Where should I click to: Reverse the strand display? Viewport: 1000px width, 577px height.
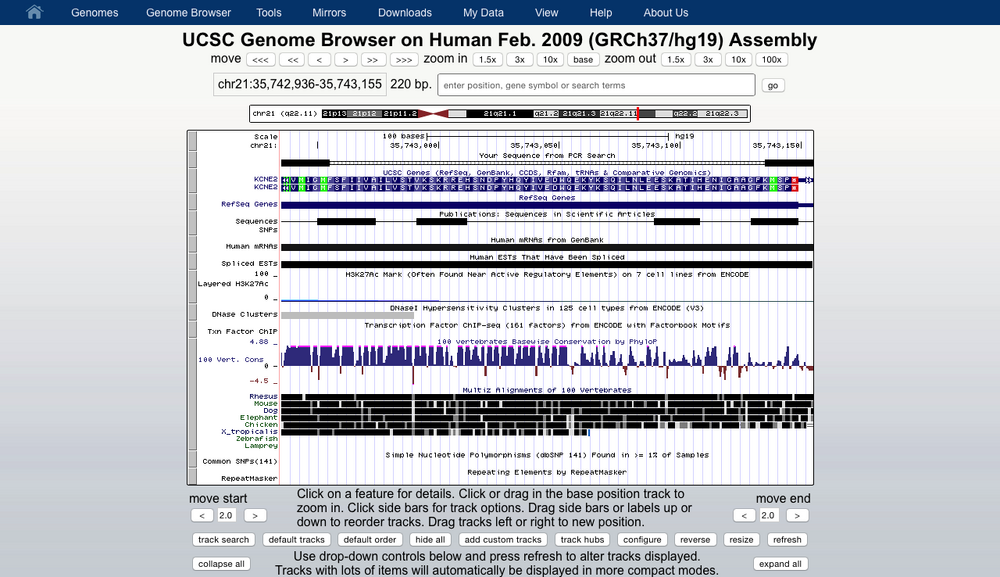point(694,540)
